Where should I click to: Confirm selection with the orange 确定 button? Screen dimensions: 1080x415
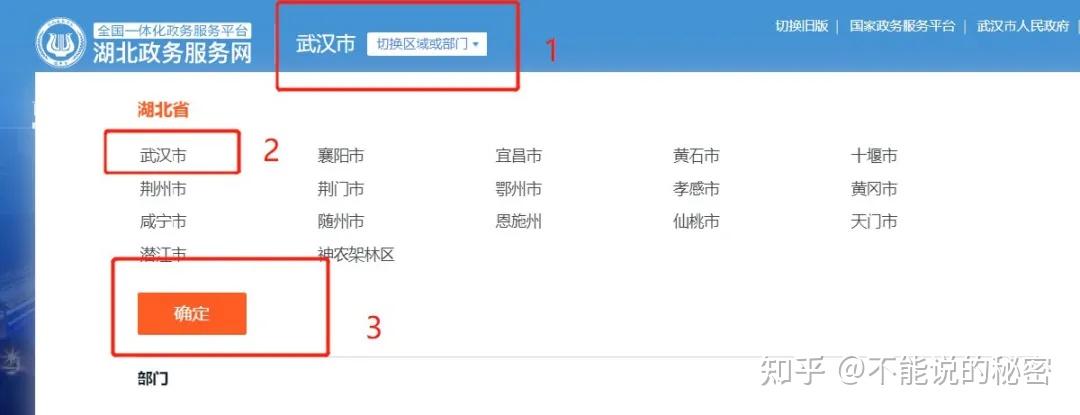(192, 314)
